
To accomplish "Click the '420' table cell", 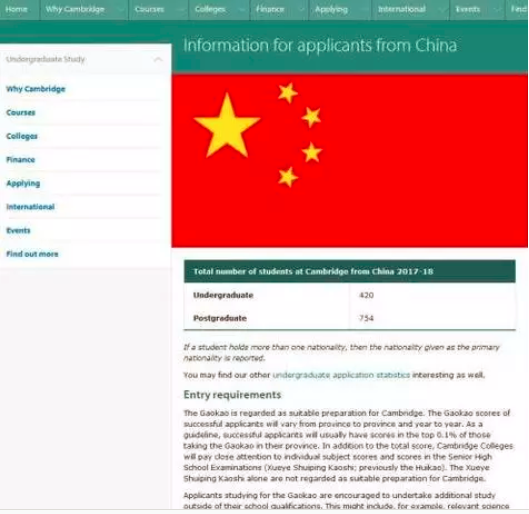I will coord(366,295).
